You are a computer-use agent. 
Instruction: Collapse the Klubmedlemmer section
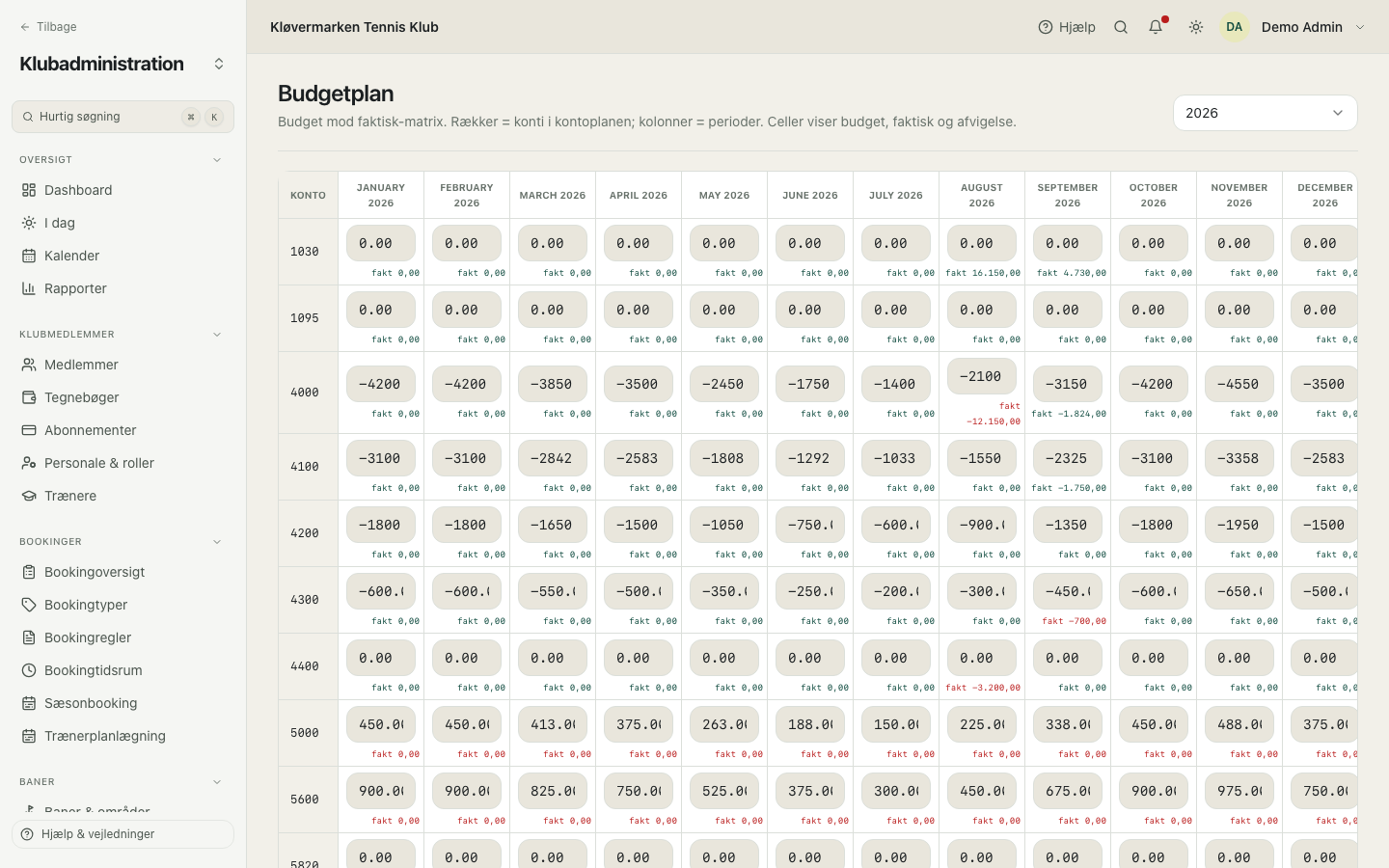[217, 335]
